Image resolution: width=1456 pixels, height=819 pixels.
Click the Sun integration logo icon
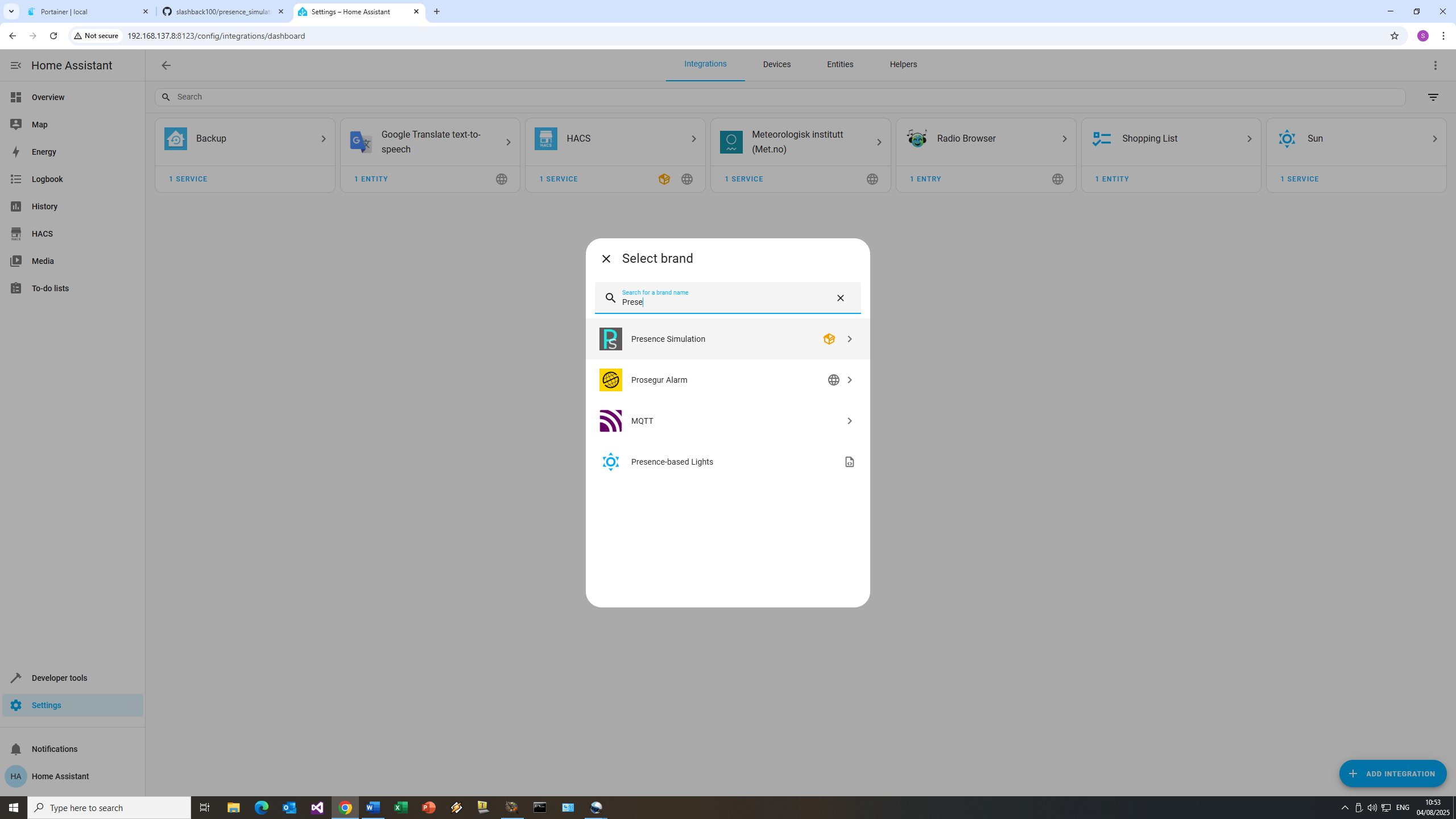tap(1287, 139)
